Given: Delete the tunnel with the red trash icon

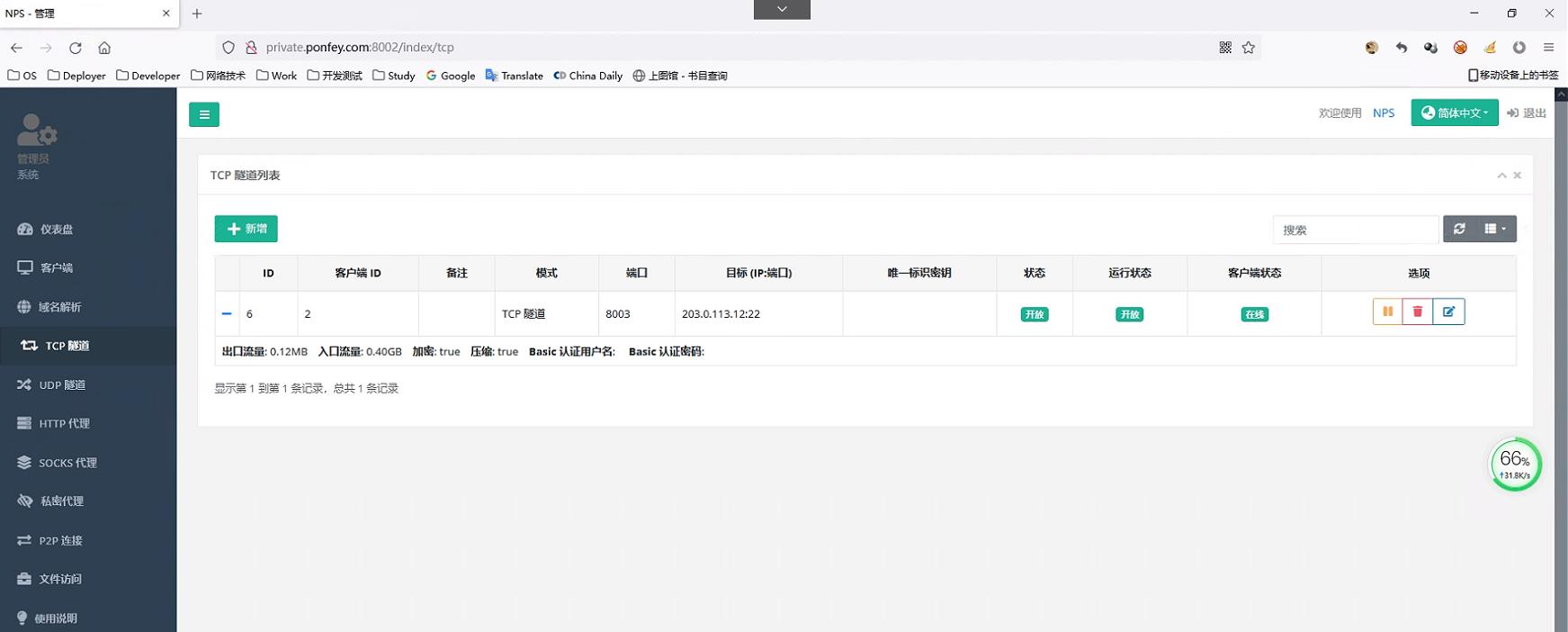Looking at the screenshot, I should (x=1418, y=311).
